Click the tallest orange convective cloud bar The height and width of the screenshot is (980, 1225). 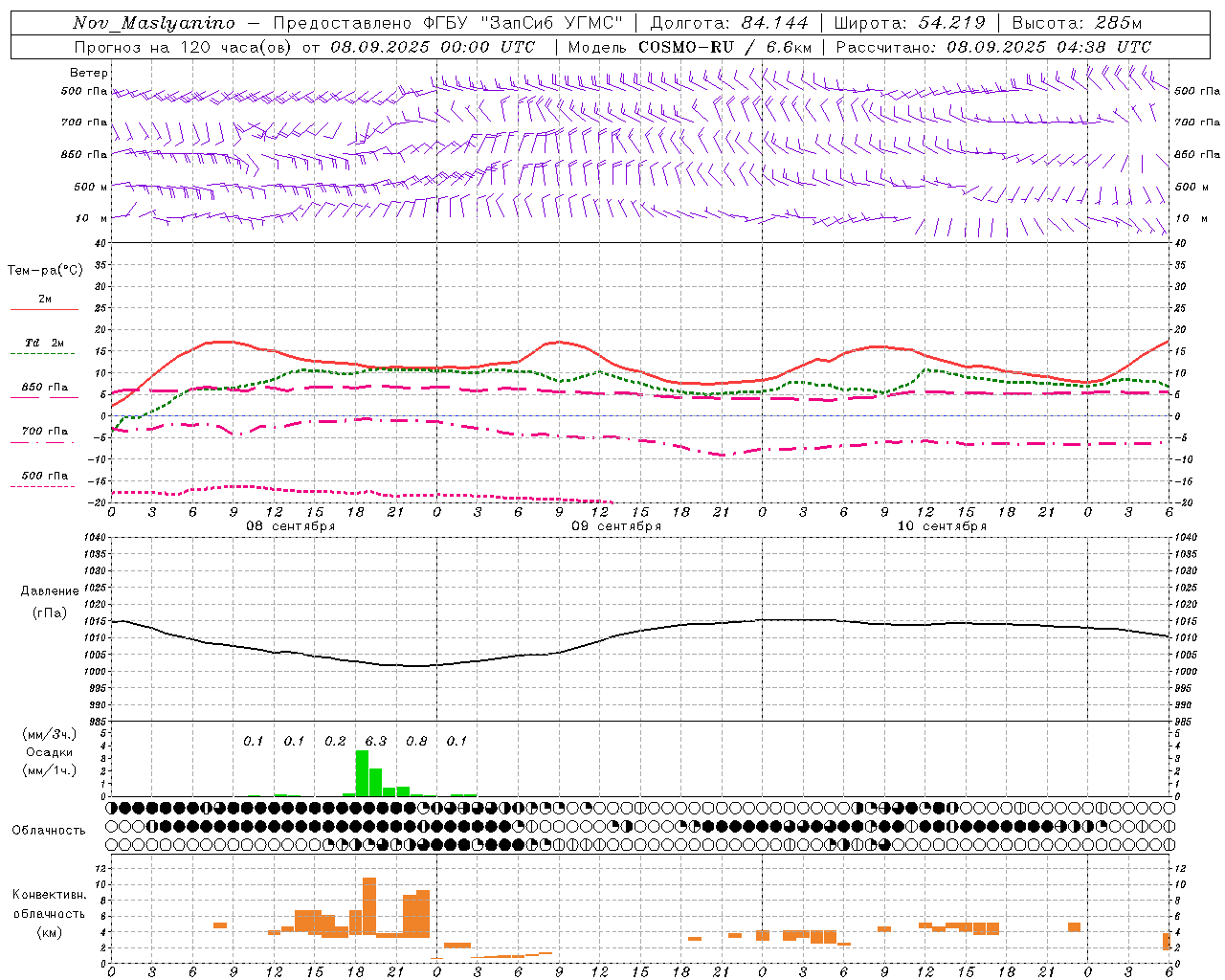click(369, 907)
